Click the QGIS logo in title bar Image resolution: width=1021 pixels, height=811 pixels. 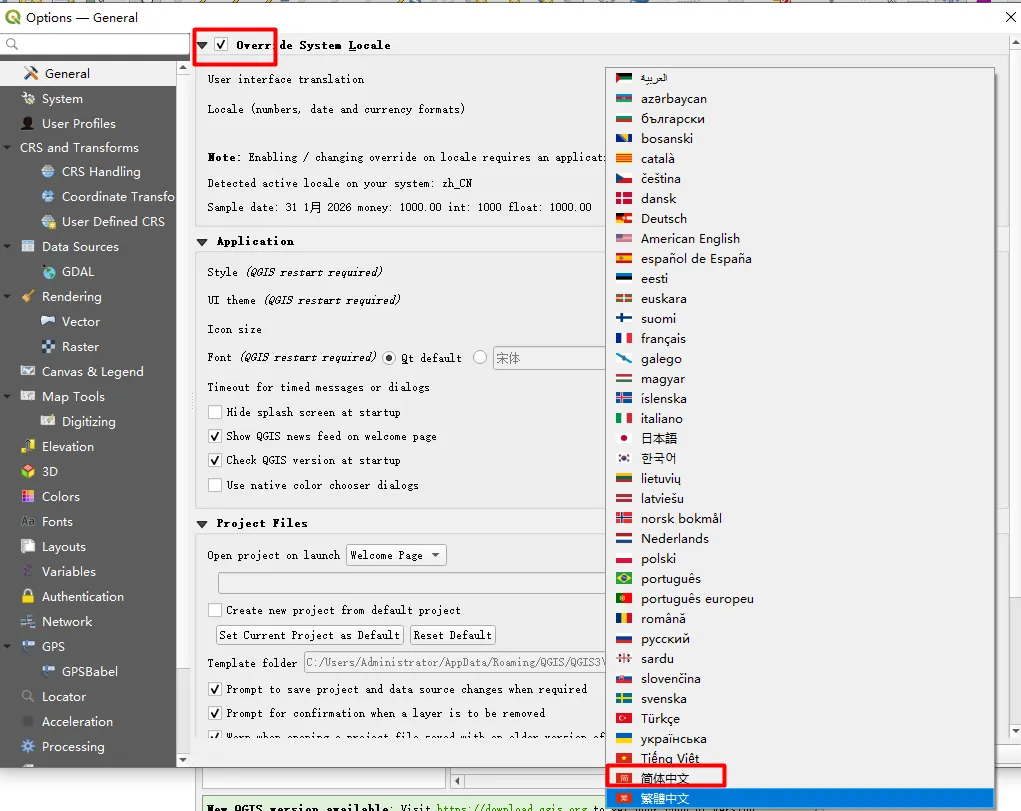coord(13,18)
